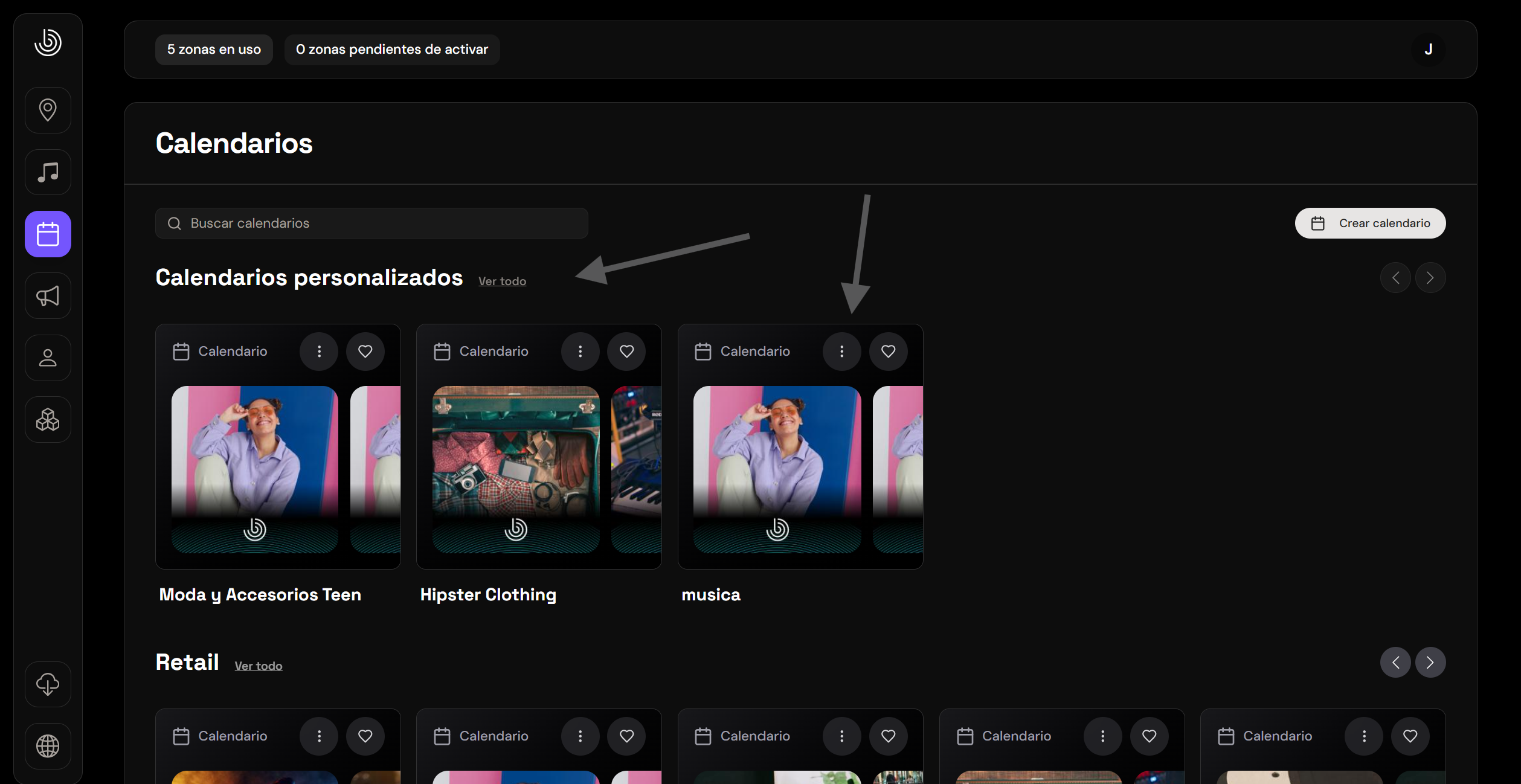
Task: Open the megaphone announcements section
Action: tap(48, 296)
